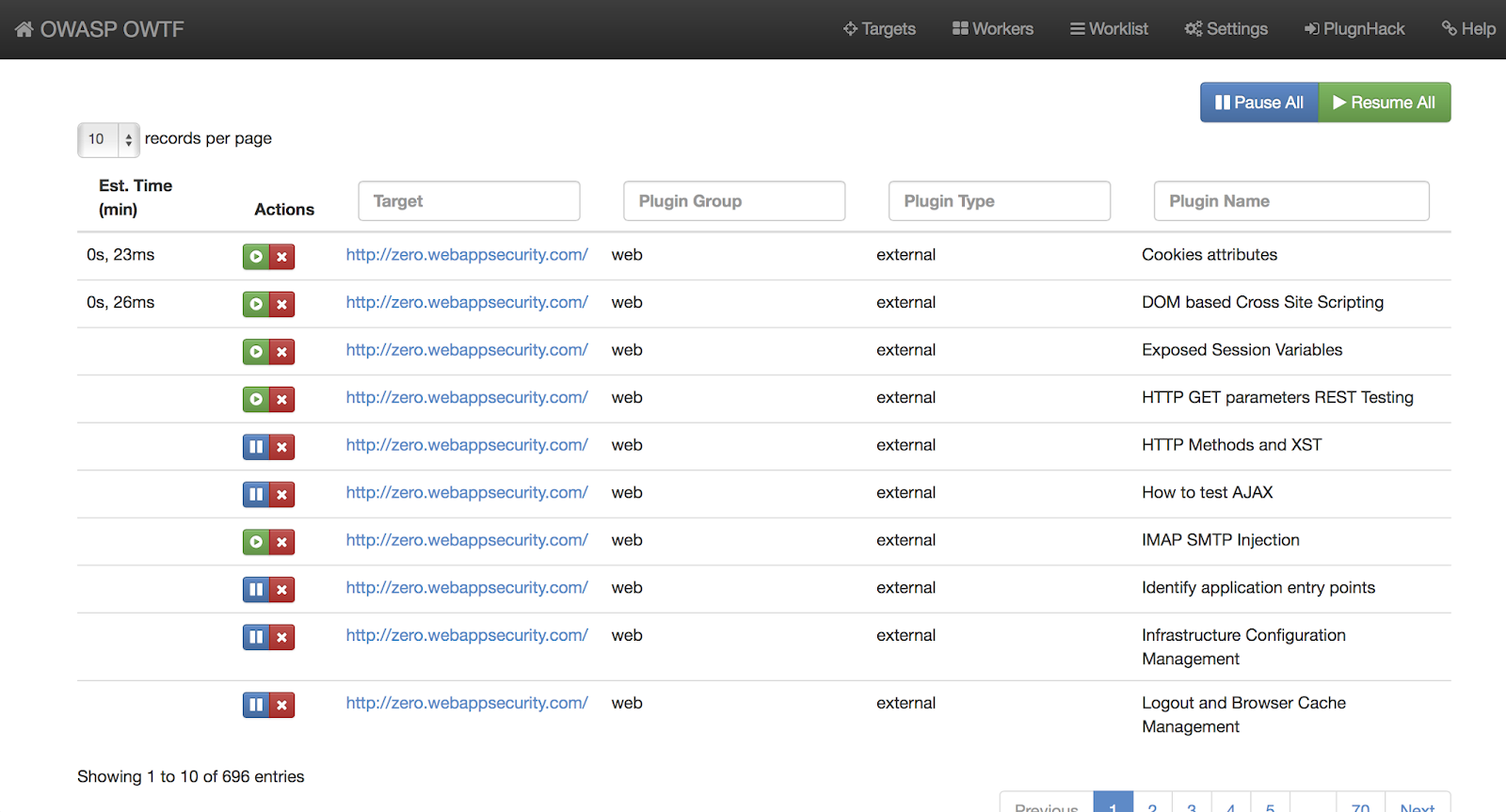This screenshot has width=1506, height=812.
Task: Delete the Logout and Browser Cache Management work
Action: [281, 705]
